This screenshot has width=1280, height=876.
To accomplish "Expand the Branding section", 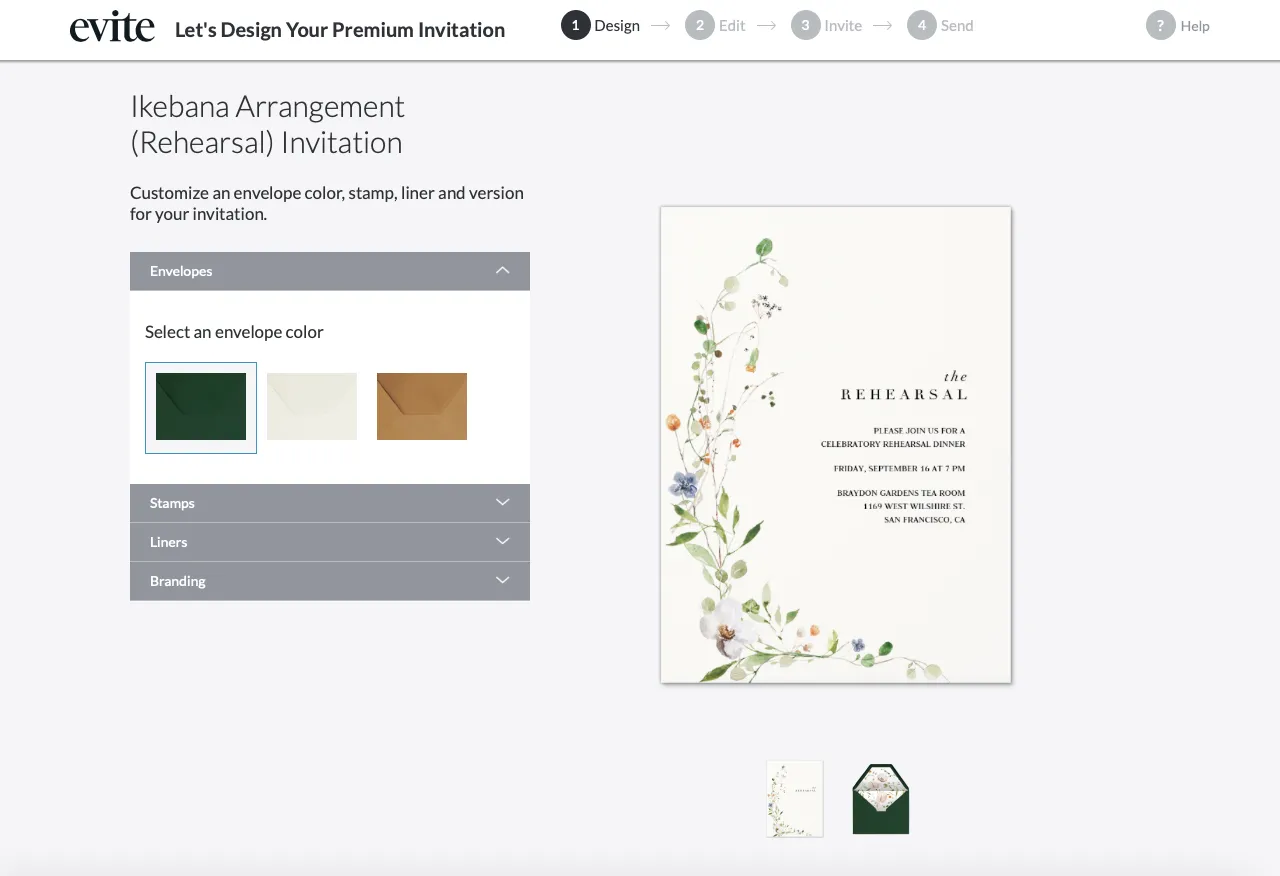I will click(x=329, y=581).
